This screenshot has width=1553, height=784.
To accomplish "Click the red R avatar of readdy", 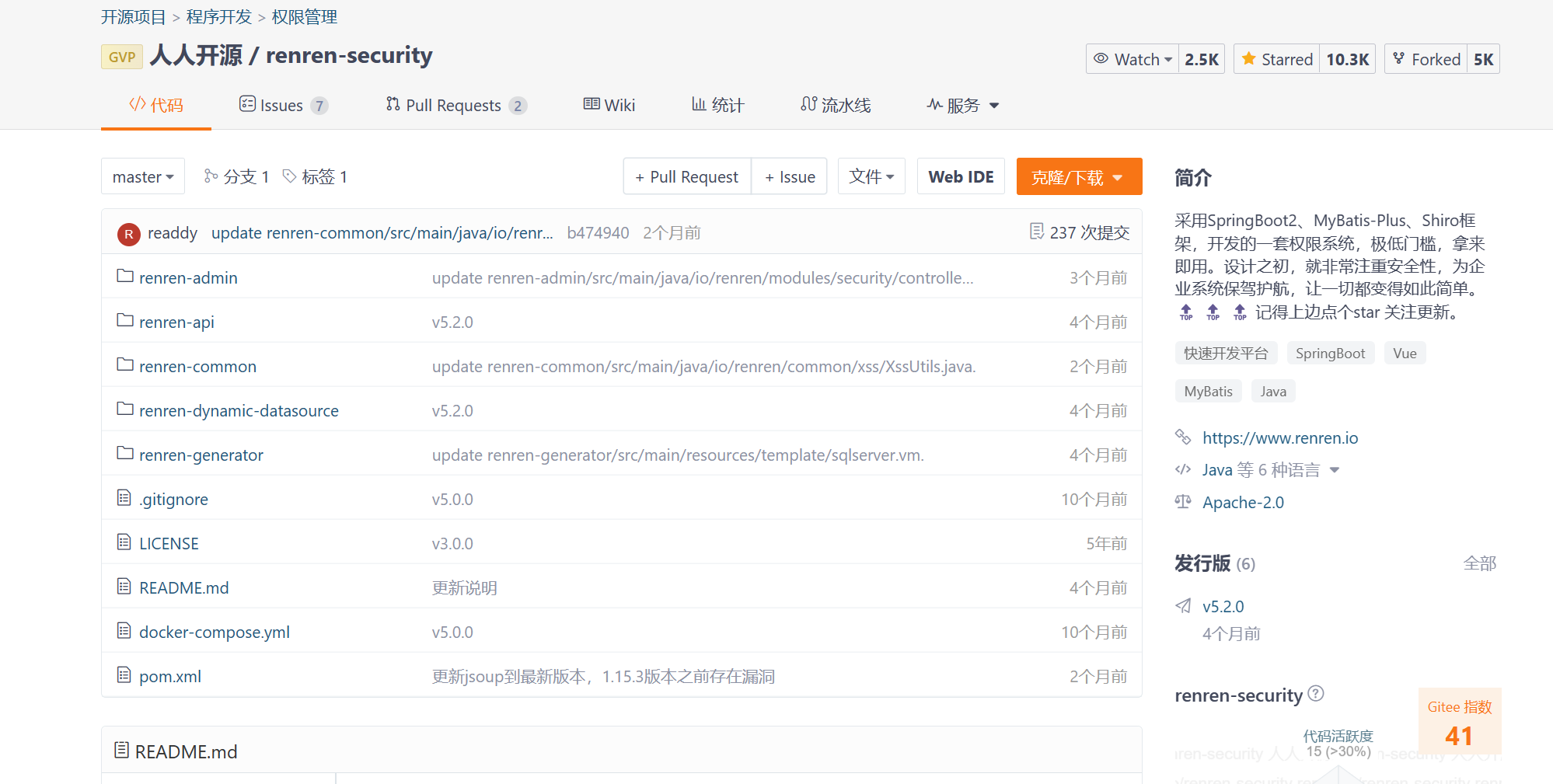I will 129,234.
